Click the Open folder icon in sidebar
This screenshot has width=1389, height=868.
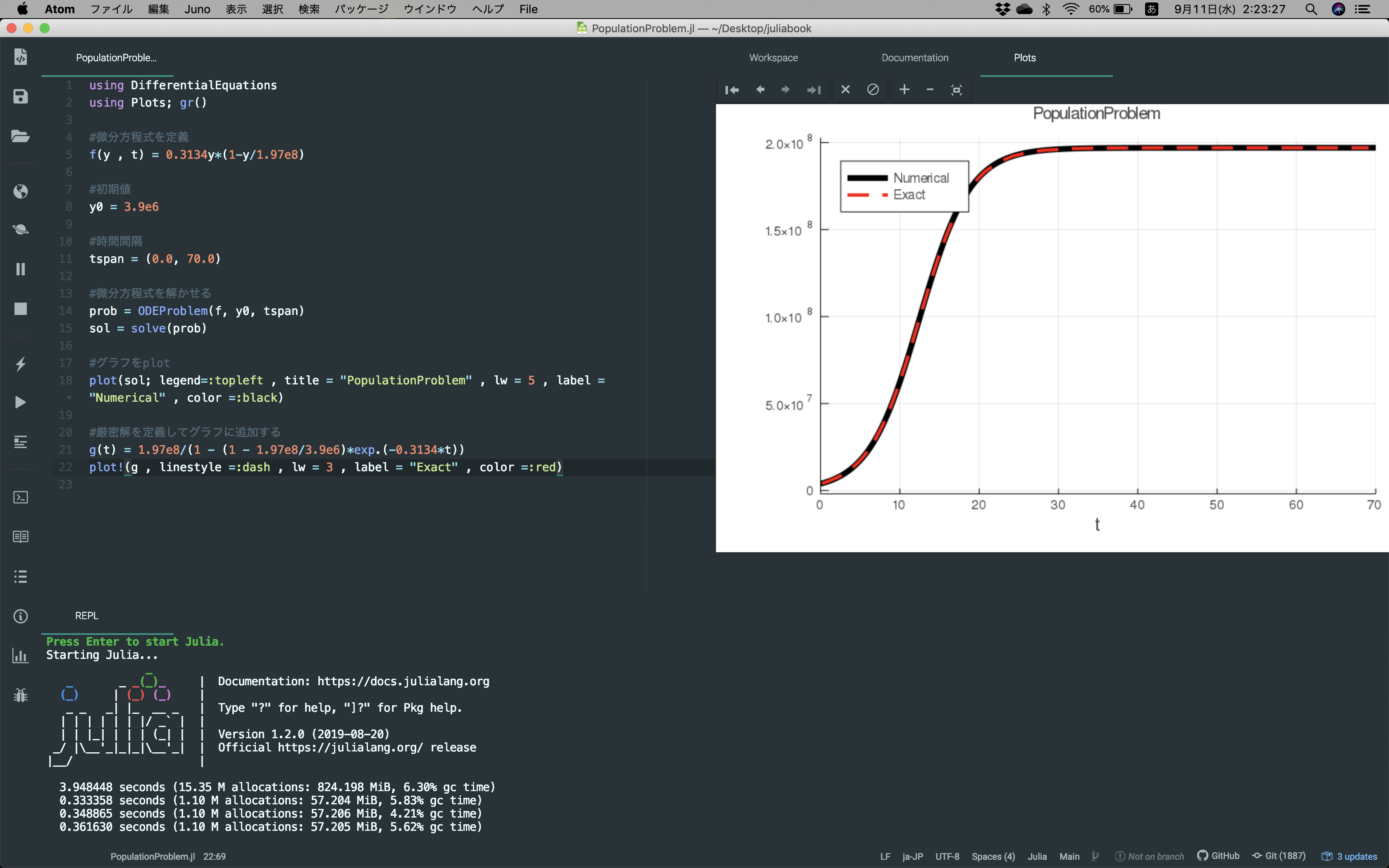point(21,136)
